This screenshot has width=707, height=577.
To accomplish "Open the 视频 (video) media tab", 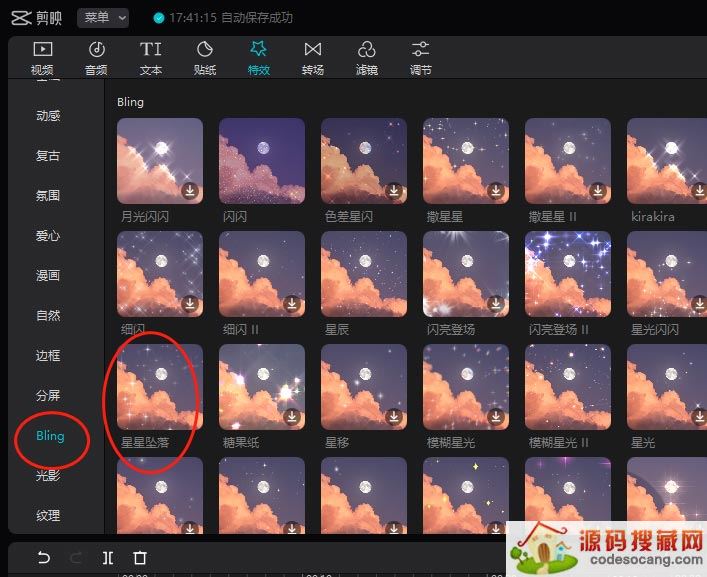I will (x=42, y=58).
